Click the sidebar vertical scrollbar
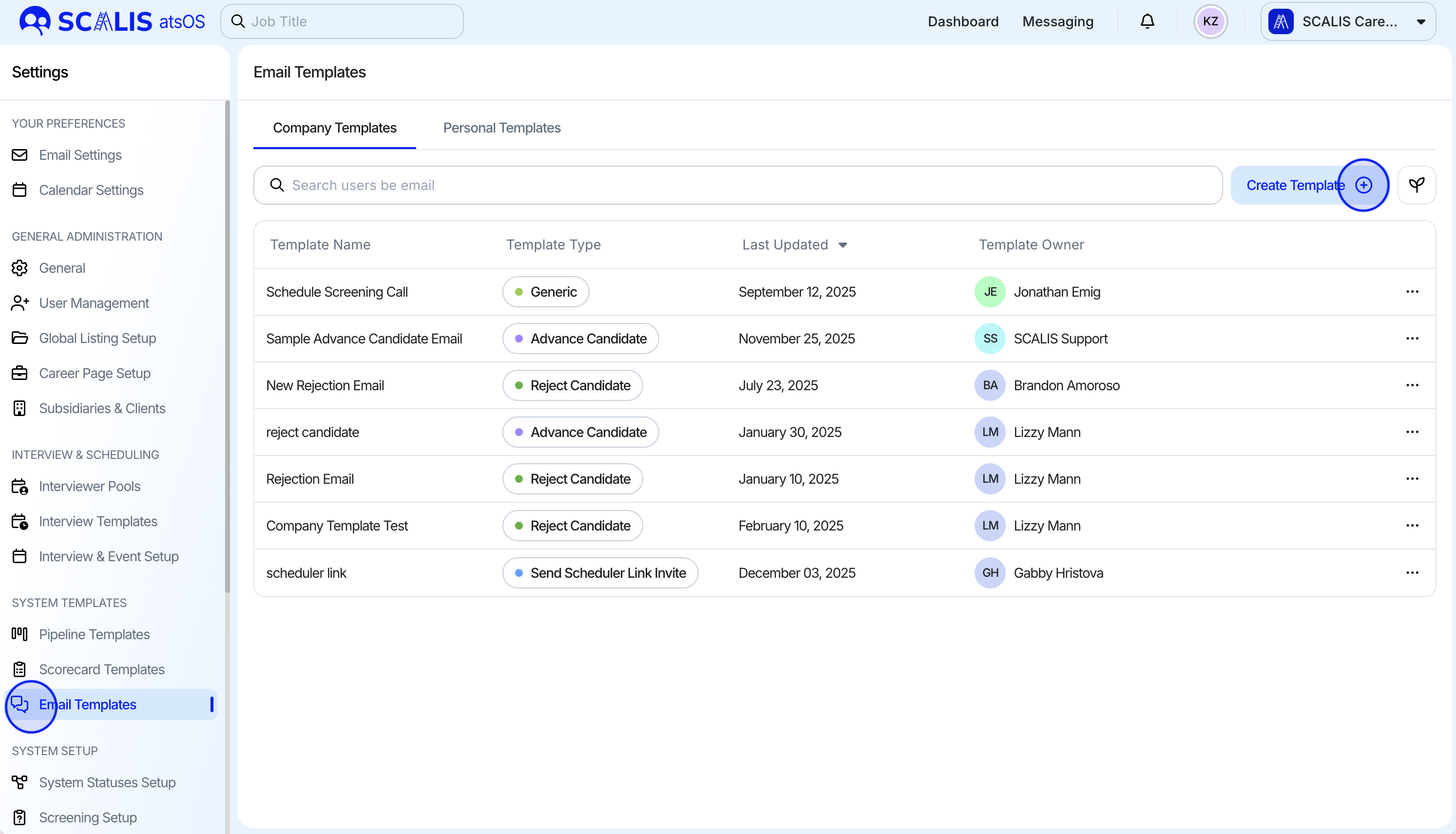This screenshot has width=1456, height=834. click(228, 343)
